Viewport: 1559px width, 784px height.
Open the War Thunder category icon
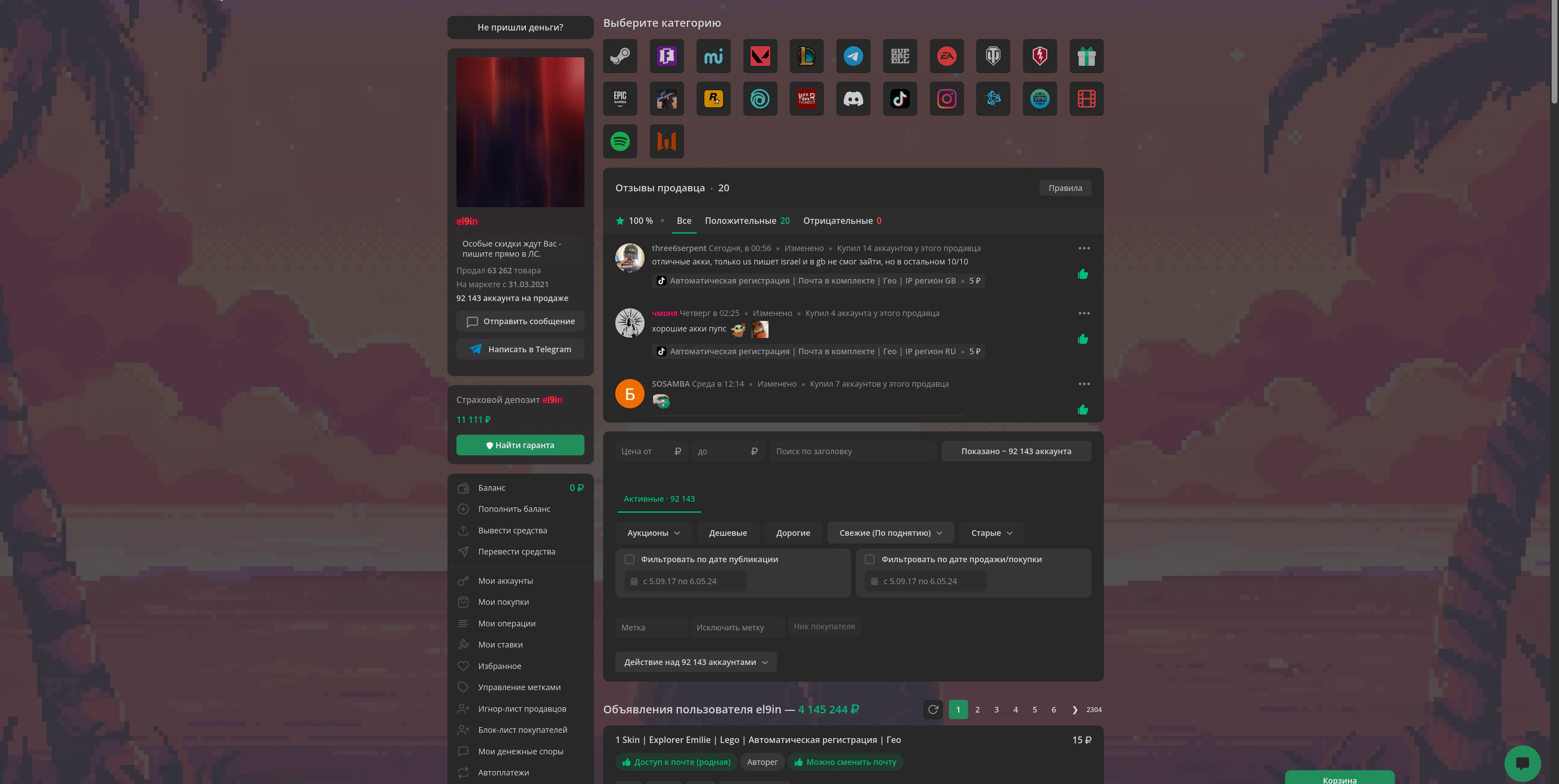pyautogui.click(x=806, y=99)
